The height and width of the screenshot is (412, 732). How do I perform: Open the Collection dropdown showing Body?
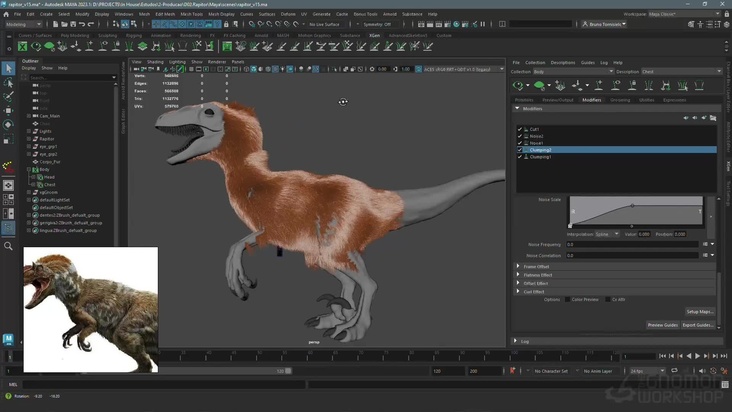point(571,72)
